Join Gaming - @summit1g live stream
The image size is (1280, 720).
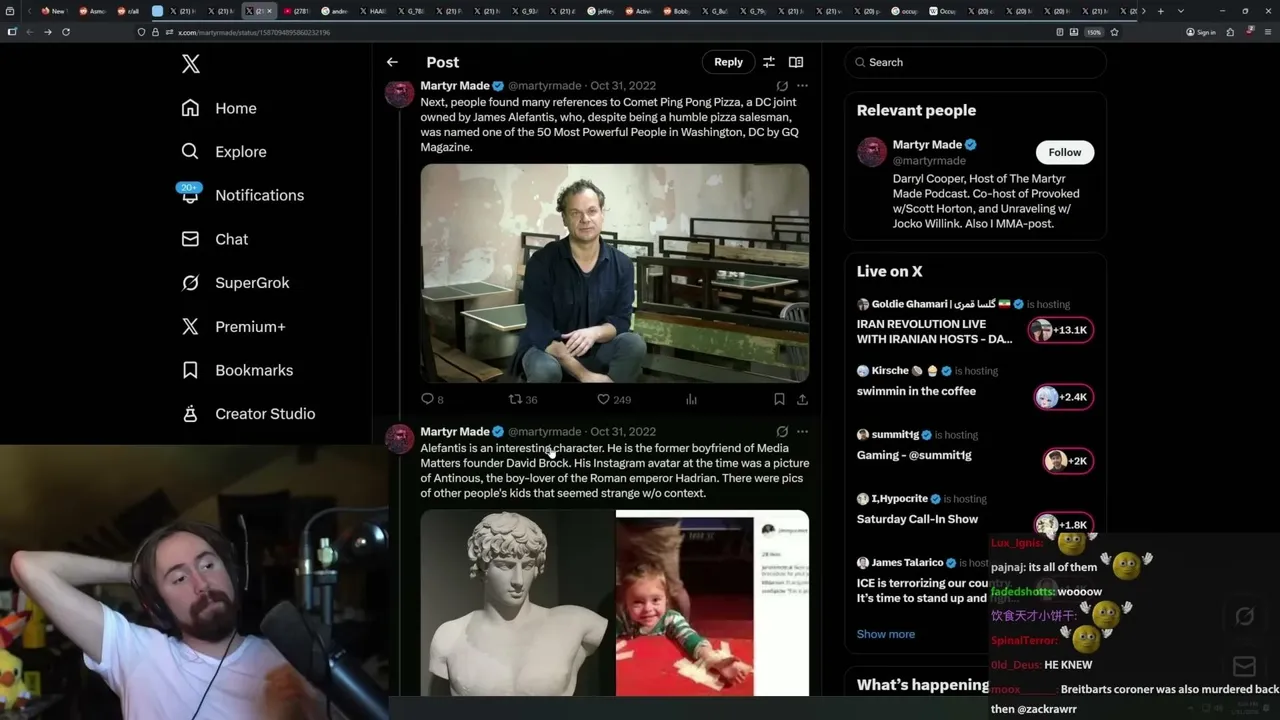(x=1067, y=461)
